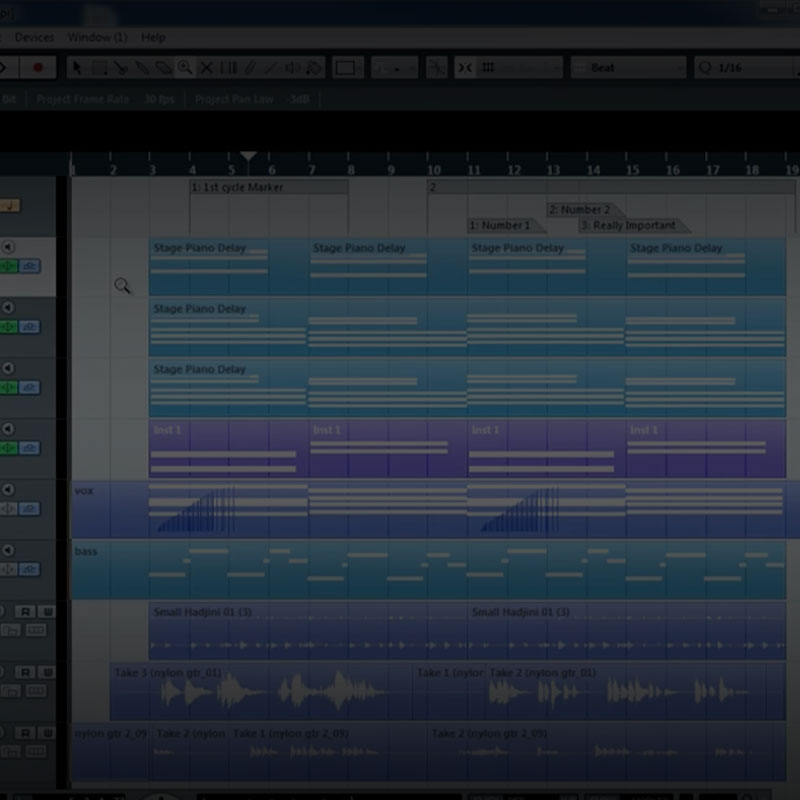Click the playhead cursor on the ruler

(248, 156)
